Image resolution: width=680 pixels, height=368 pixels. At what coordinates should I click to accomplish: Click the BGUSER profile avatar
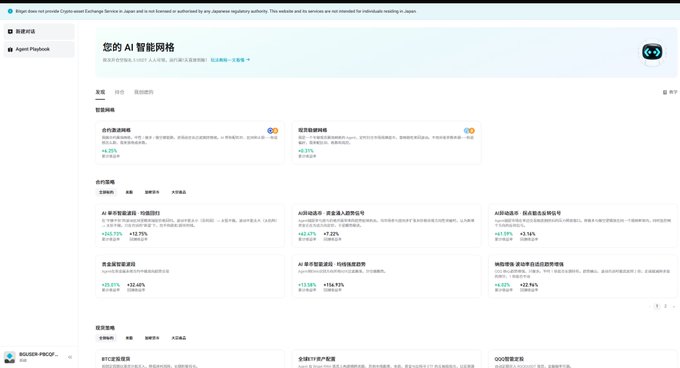pos(10,357)
